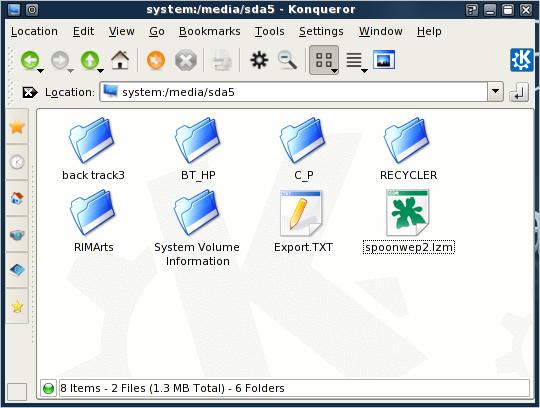This screenshot has height=408, width=540.
Task: Open the Bookmarks sidebar star tab
Action: (17, 127)
